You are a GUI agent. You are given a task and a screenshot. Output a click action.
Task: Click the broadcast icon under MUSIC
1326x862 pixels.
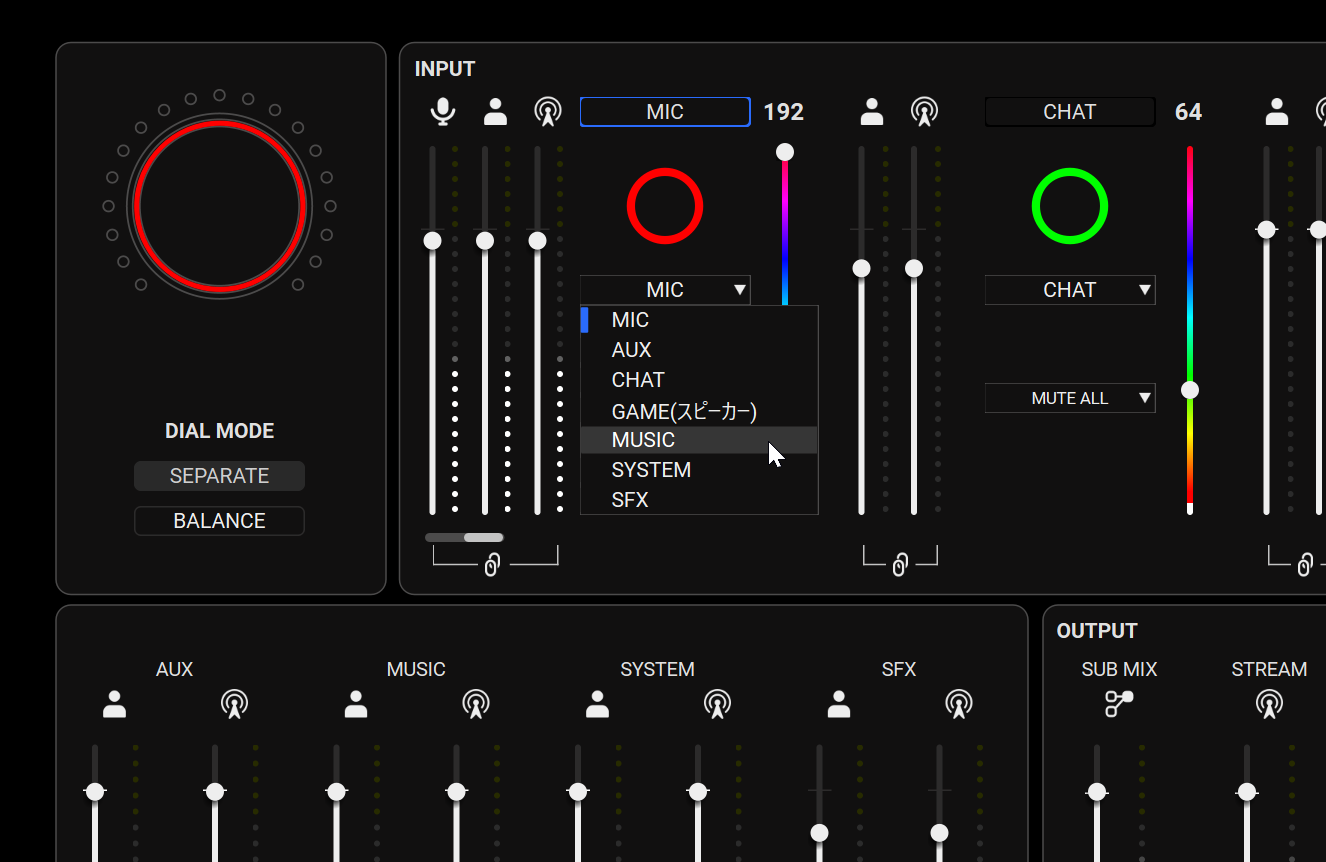(476, 704)
